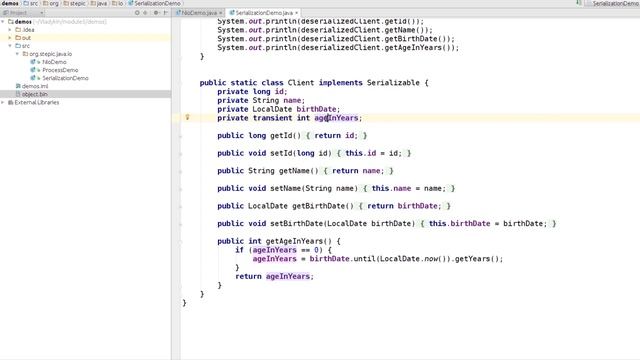This screenshot has height=360, width=640.
Task: Click 'setName(String name)' method signature
Action: coord(314,189)
